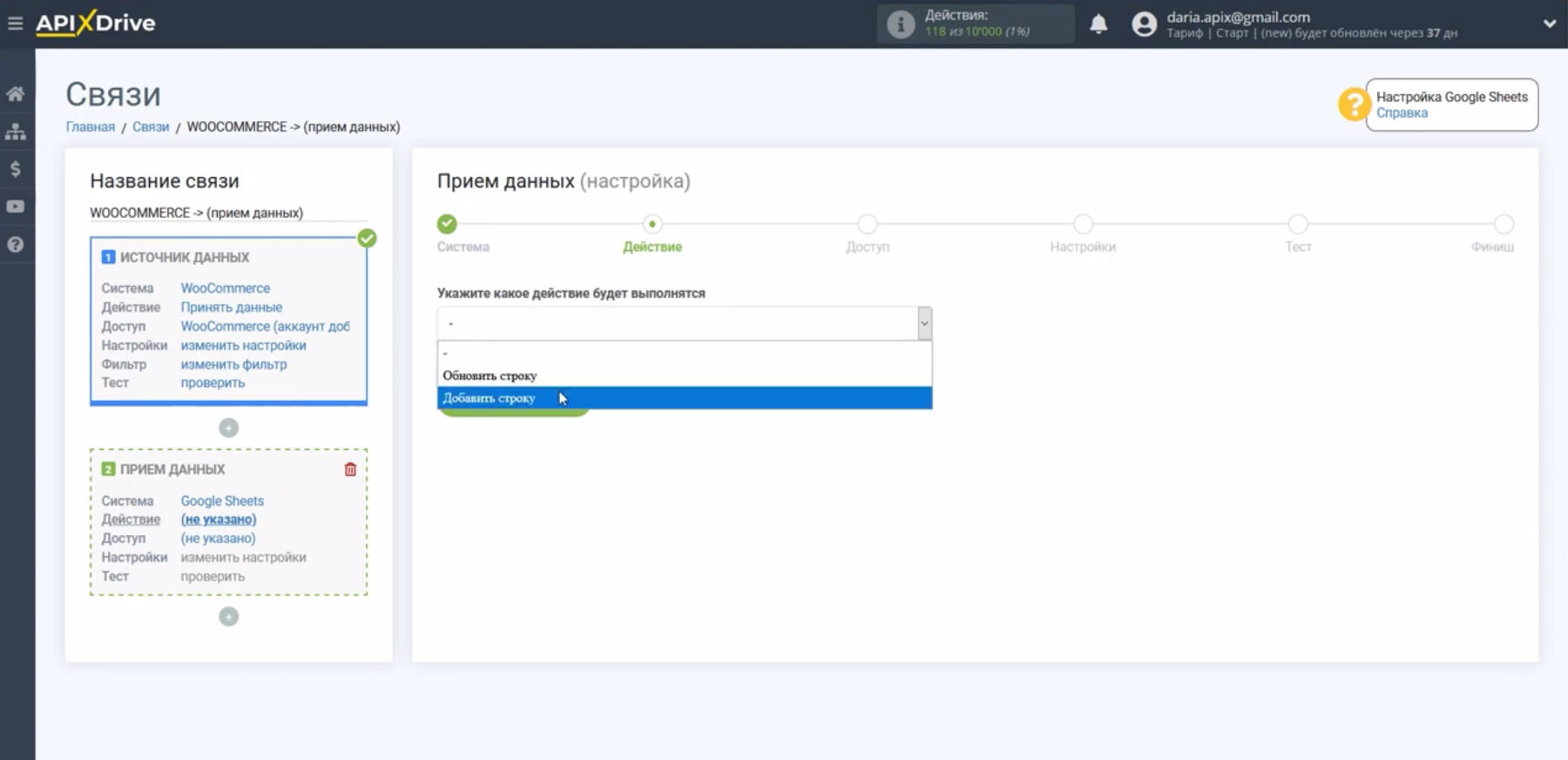
Task: Open the Справка help link
Action: pos(1402,113)
